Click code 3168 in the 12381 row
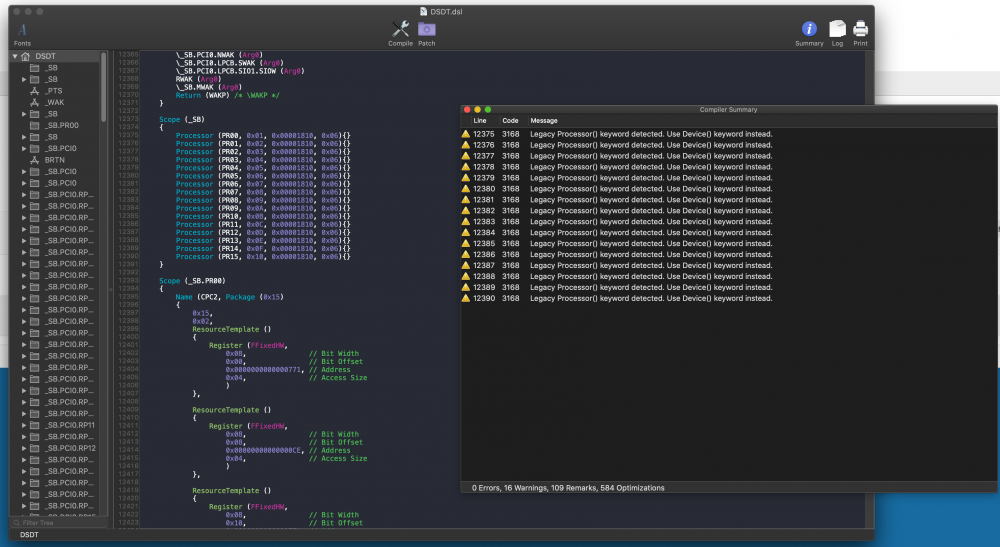 click(x=510, y=200)
